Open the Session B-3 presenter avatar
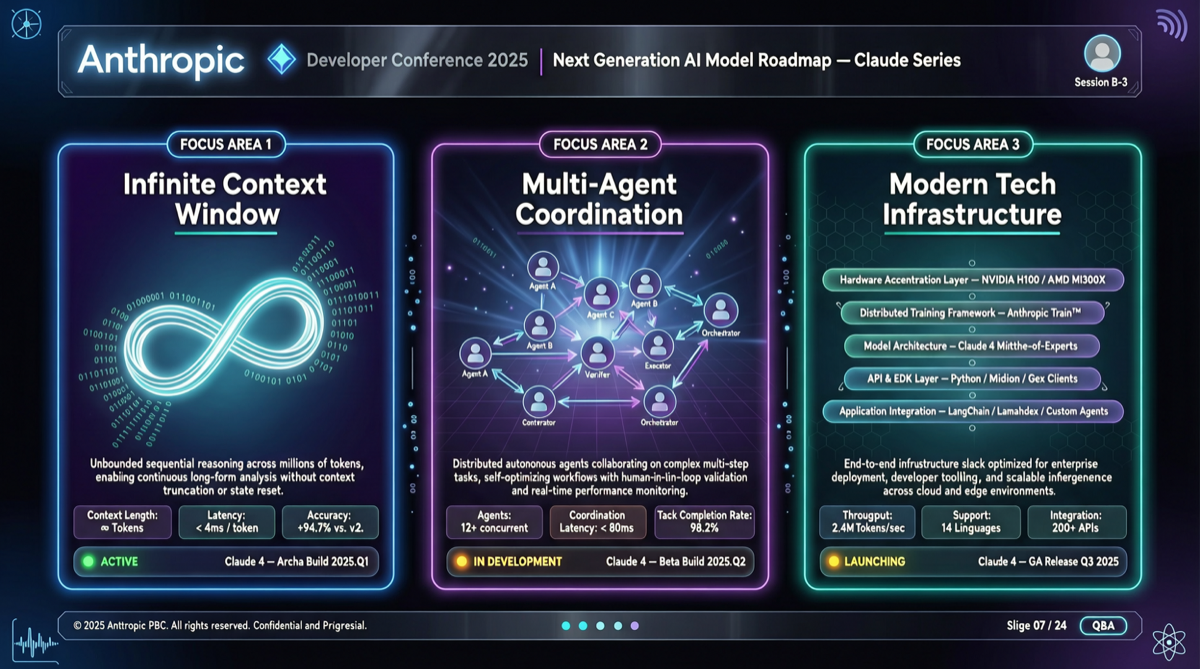Screen dimensions: 1200x669 1102,53
